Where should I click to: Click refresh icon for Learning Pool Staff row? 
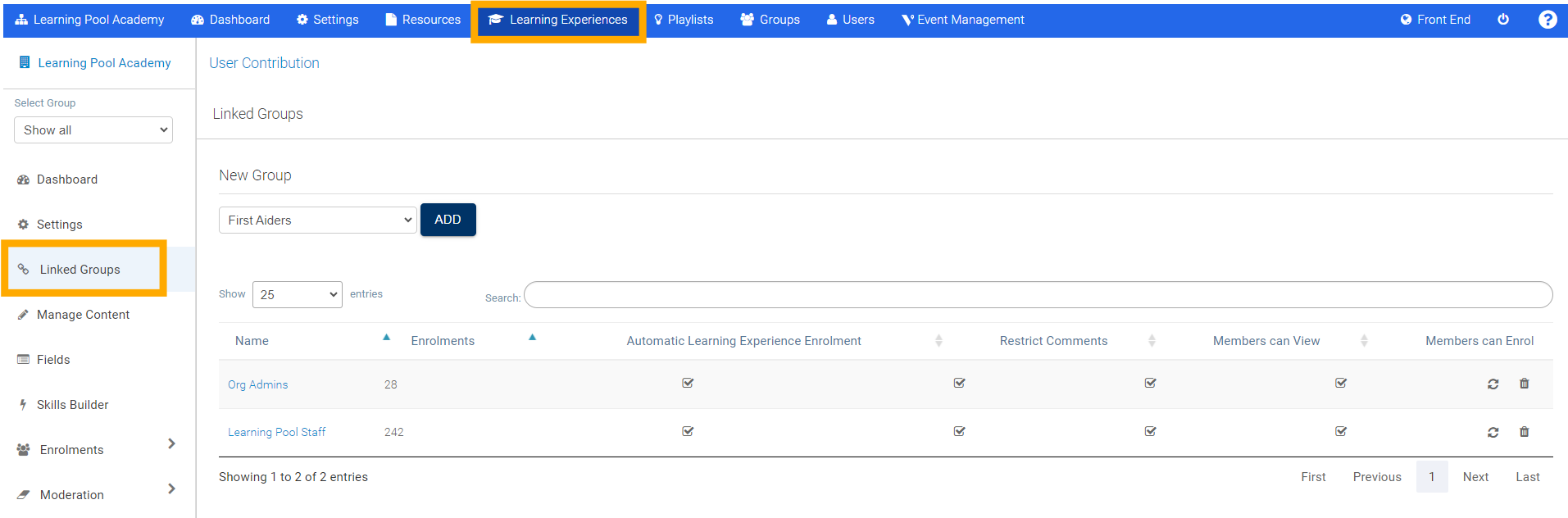tap(1493, 432)
